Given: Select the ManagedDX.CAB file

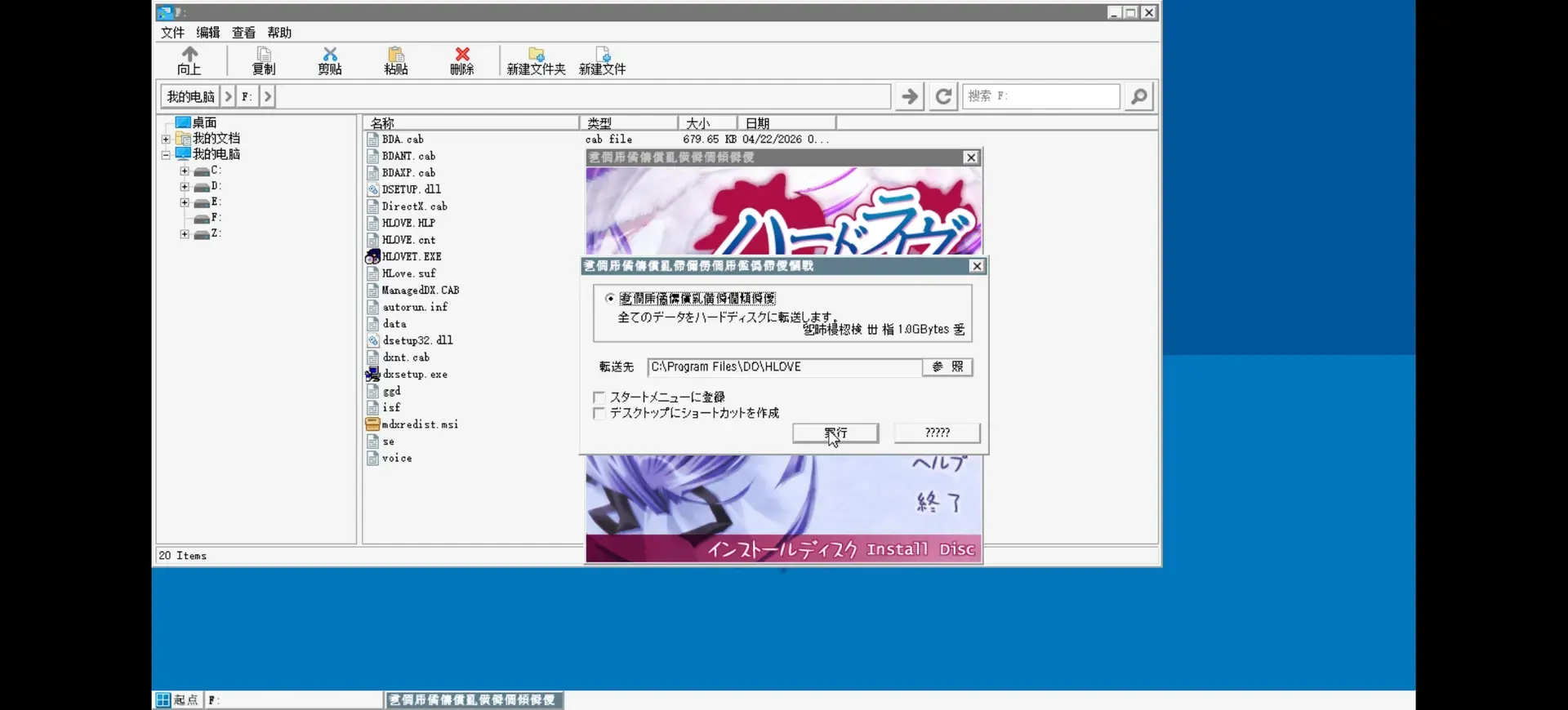Looking at the screenshot, I should pos(420,291).
